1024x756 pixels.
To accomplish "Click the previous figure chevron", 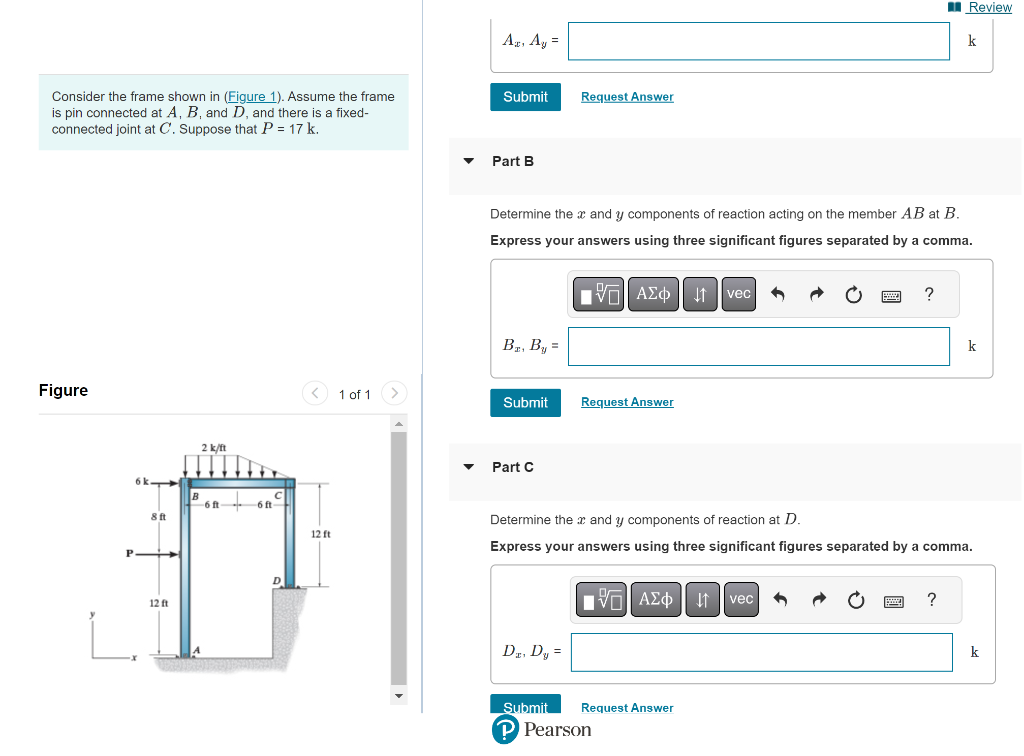I will click(x=314, y=393).
